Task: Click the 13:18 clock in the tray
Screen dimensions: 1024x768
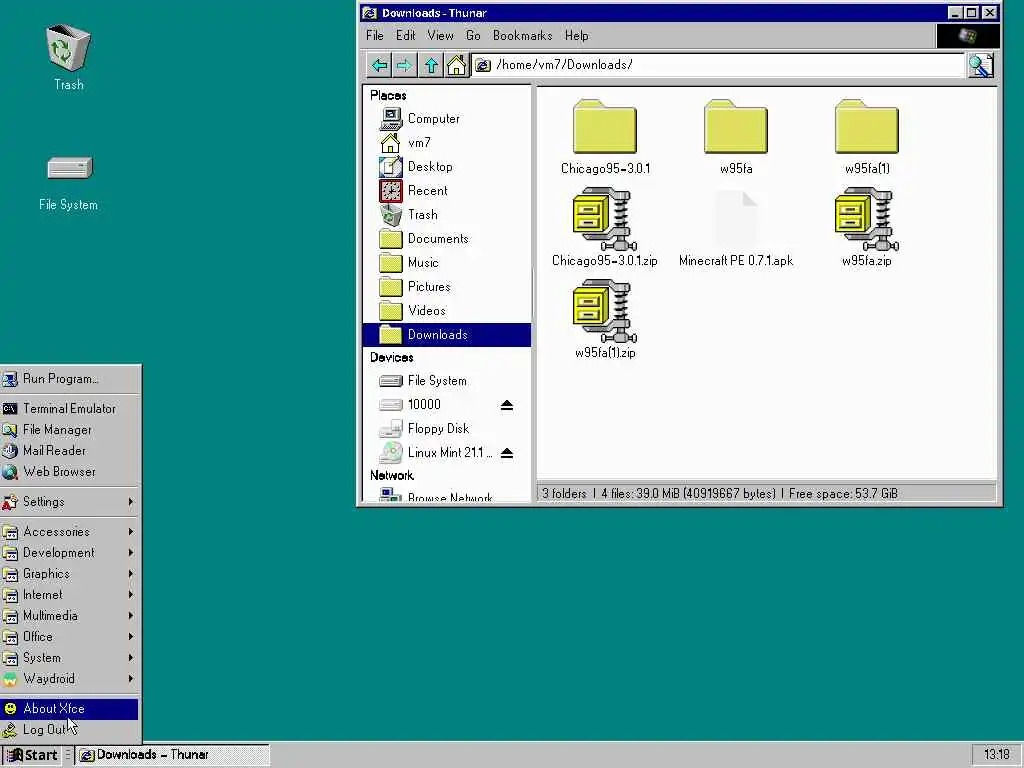Action: pos(997,755)
